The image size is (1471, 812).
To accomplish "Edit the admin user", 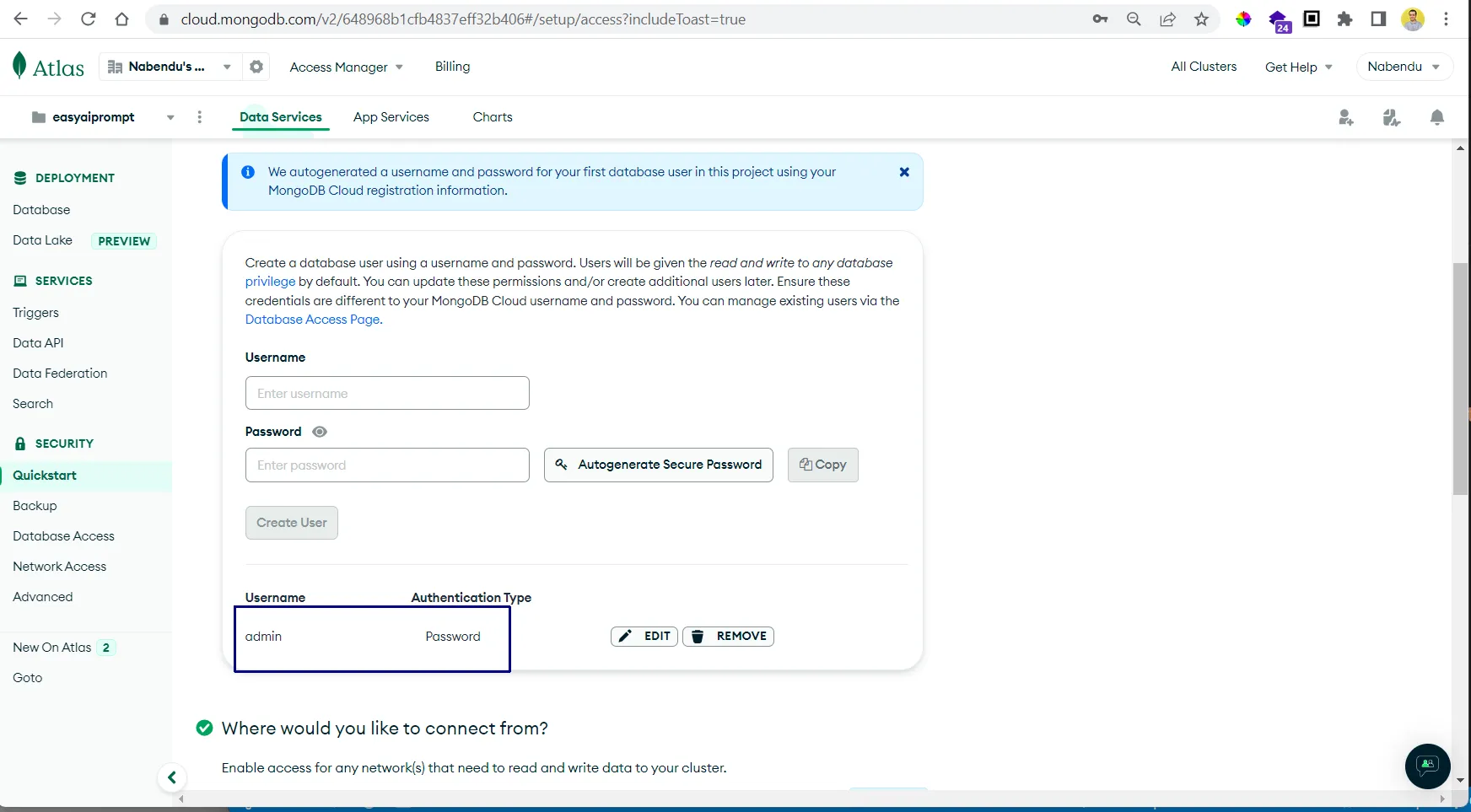I will click(x=644, y=637).
